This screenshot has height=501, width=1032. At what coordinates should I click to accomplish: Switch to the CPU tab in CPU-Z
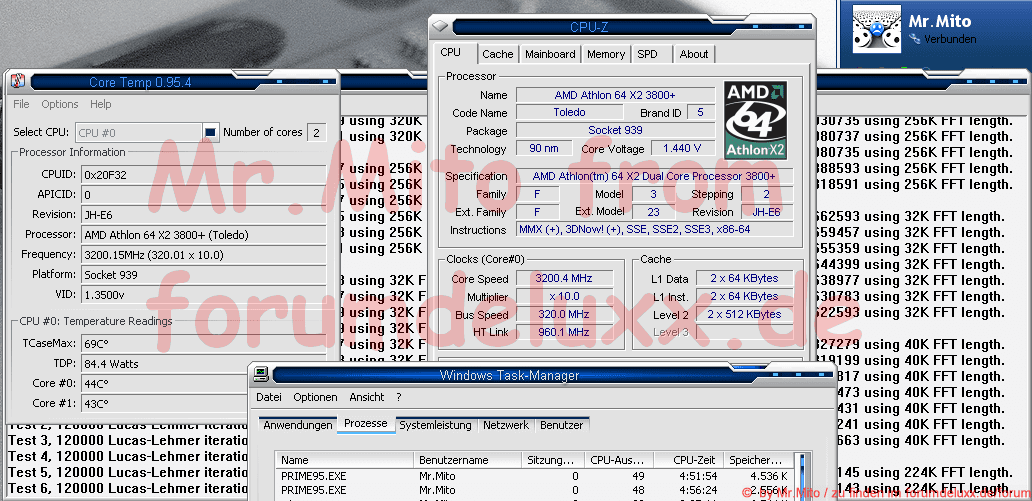(451, 53)
